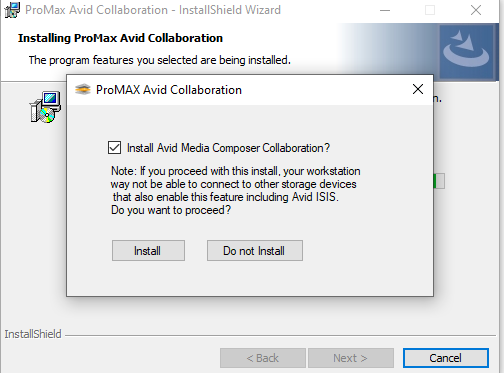Image resolution: width=504 pixels, height=373 pixels.
Task: Minimize the InstallShield Wizard window
Action: pos(385,10)
